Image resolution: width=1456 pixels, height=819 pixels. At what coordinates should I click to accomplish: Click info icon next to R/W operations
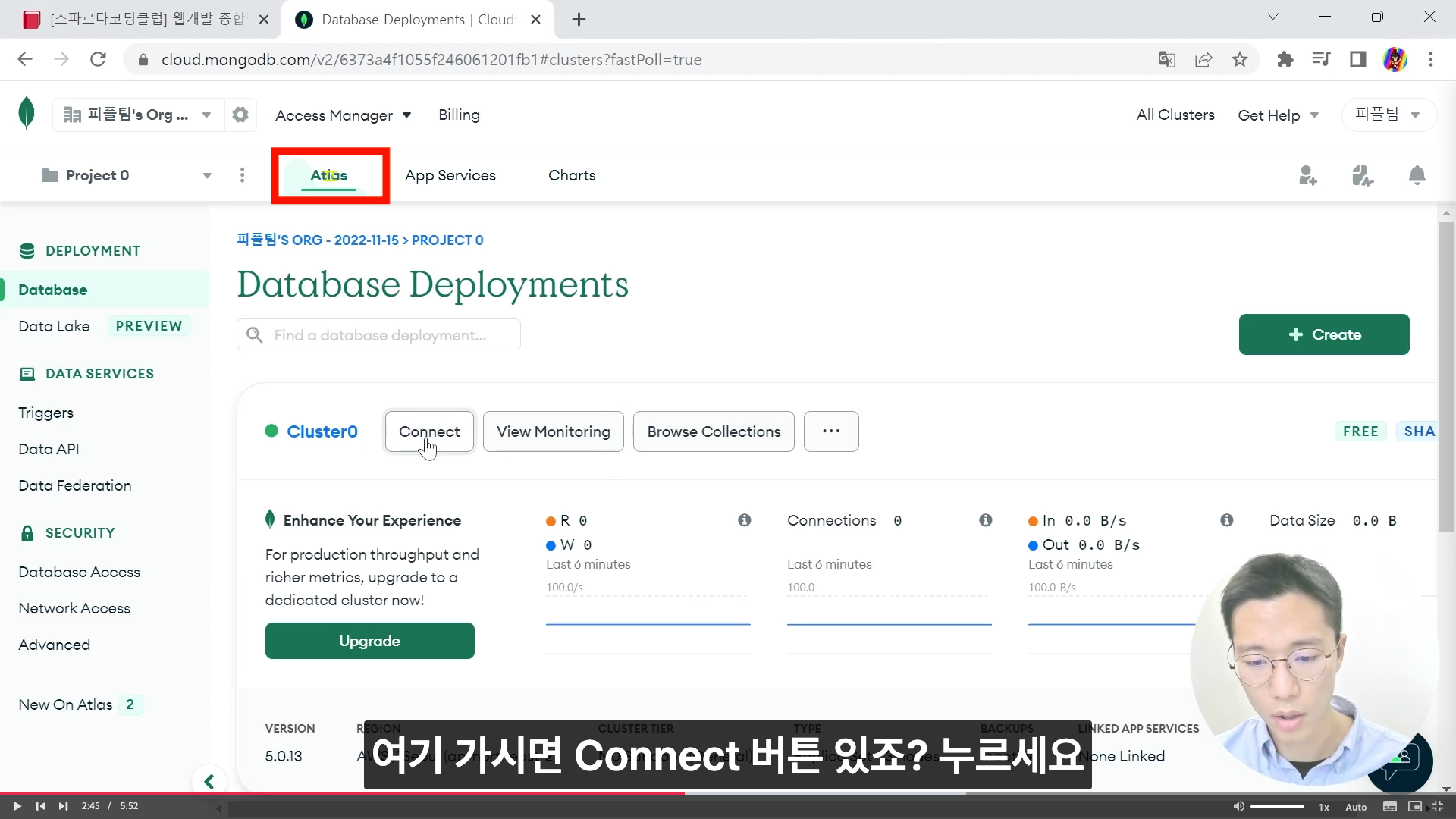[745, 520]
